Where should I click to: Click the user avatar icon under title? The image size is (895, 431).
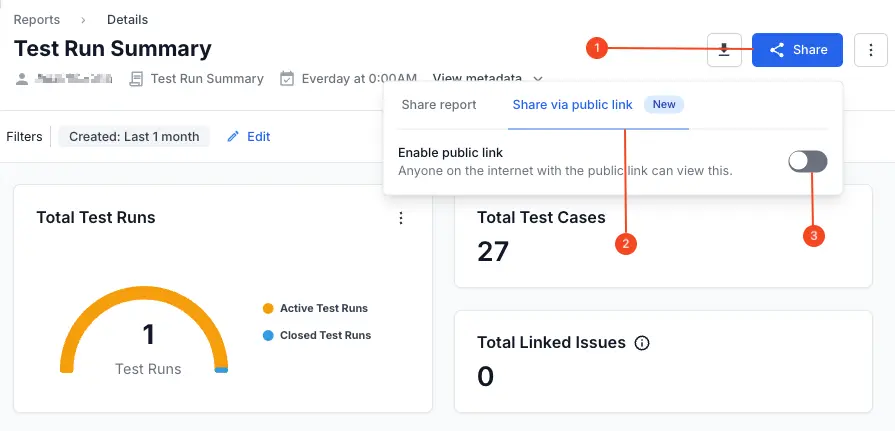coord(21,79)
